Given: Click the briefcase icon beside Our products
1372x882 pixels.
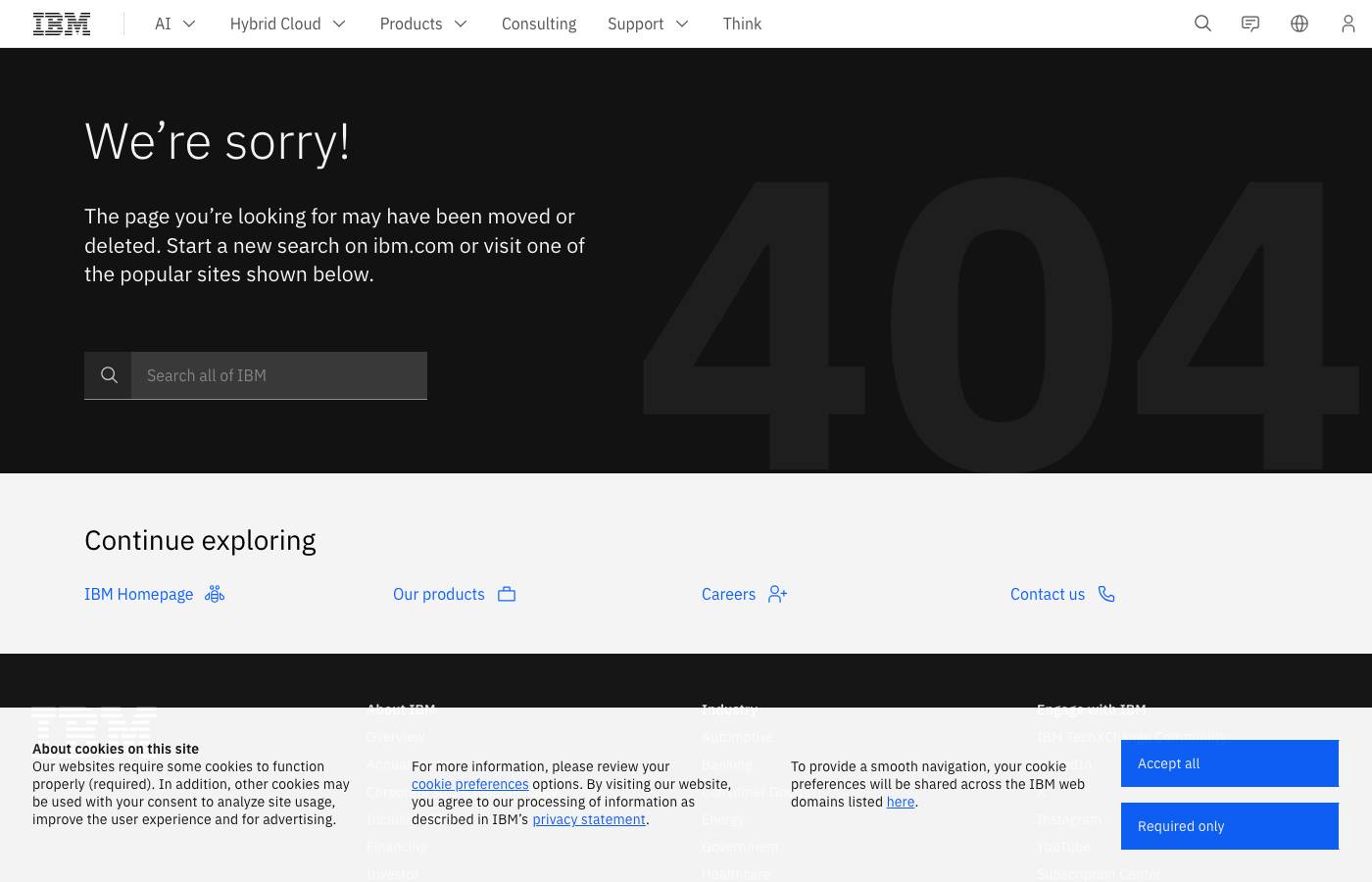Looking at the screenshot, I should 507,594.
